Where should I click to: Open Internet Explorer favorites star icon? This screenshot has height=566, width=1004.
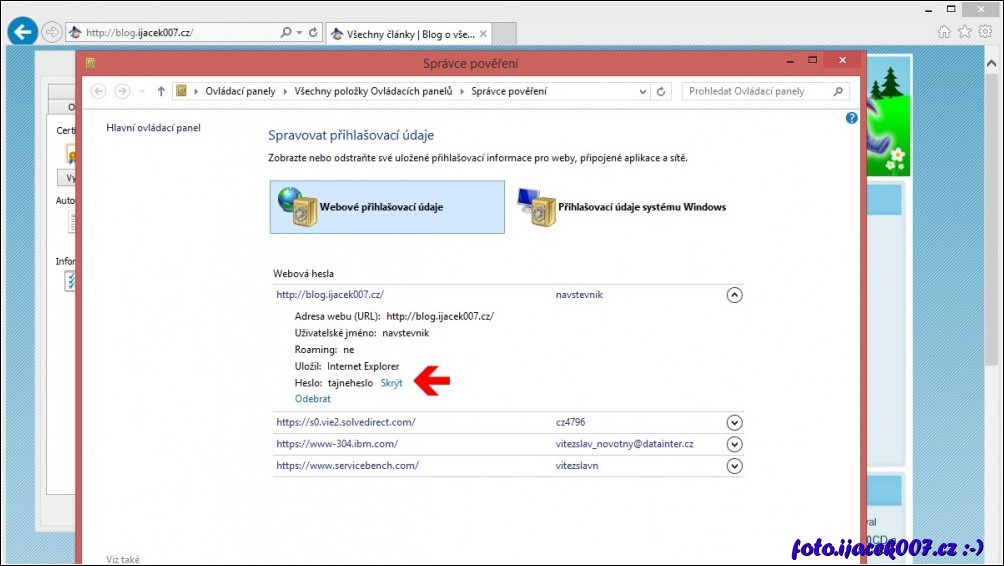(965, 32)
